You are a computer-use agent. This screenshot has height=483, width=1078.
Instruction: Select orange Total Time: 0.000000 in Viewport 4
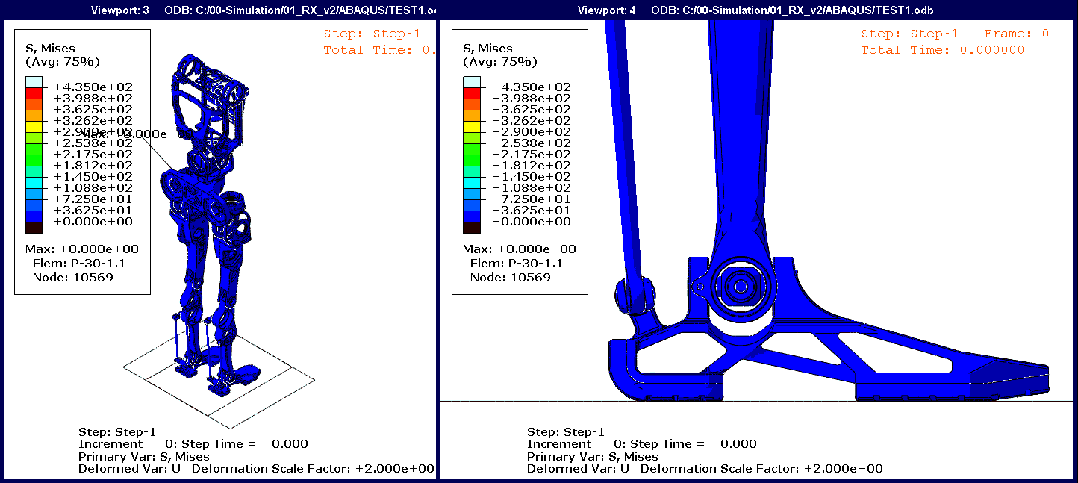click(x=943, y=50)
